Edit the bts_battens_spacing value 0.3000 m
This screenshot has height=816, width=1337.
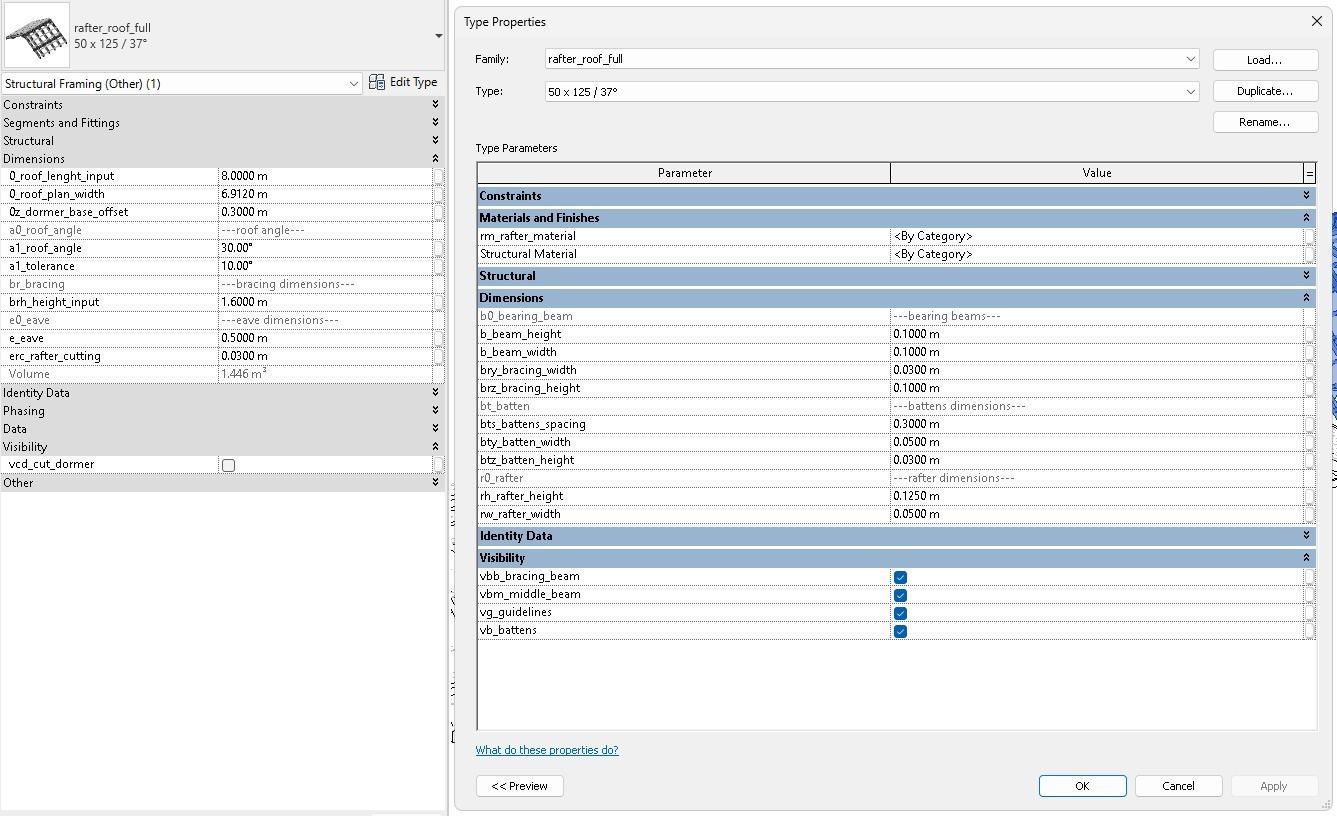1096,424
